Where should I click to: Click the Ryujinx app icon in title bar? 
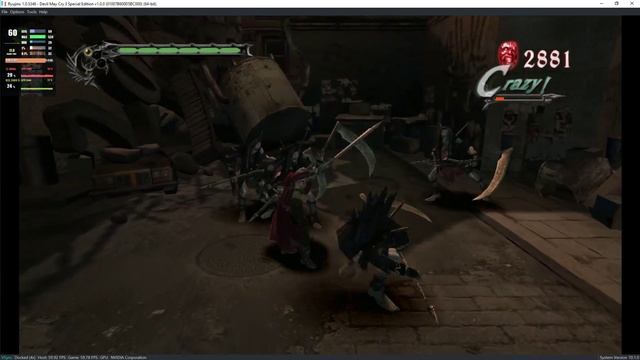[x=4, y=4]
